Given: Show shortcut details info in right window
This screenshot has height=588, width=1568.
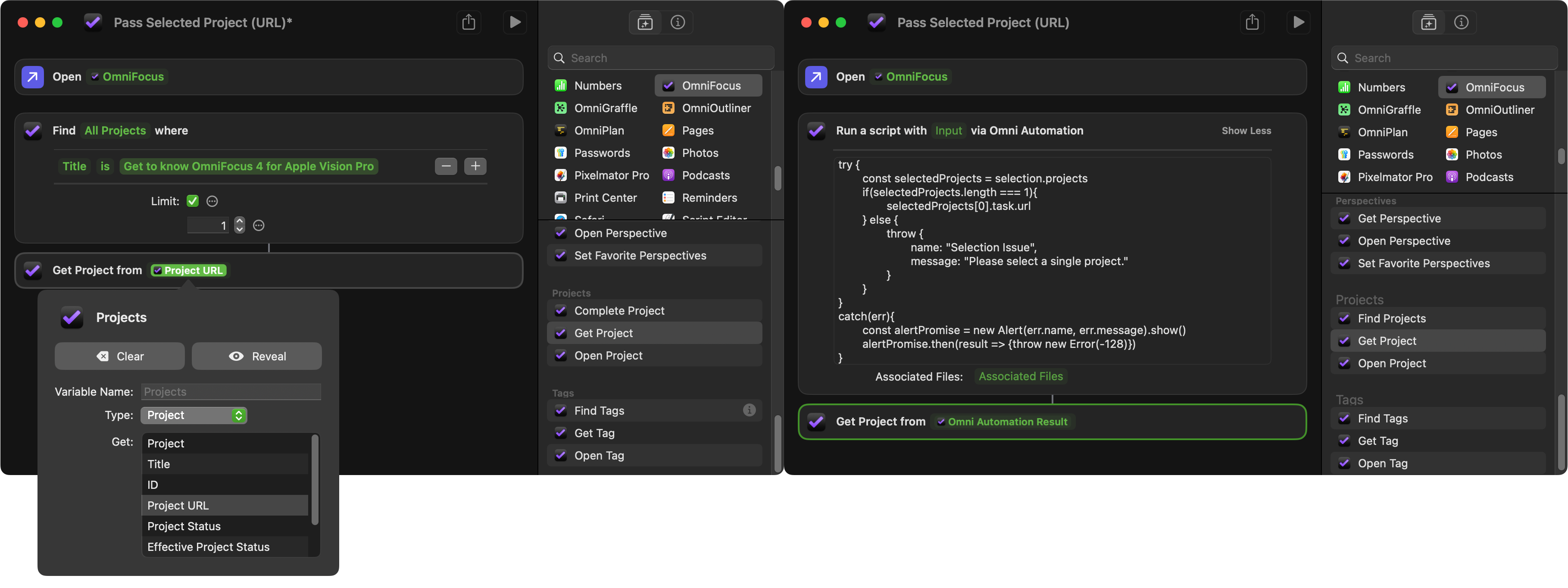Looking at the screenshot, I should coord(1461,22).
